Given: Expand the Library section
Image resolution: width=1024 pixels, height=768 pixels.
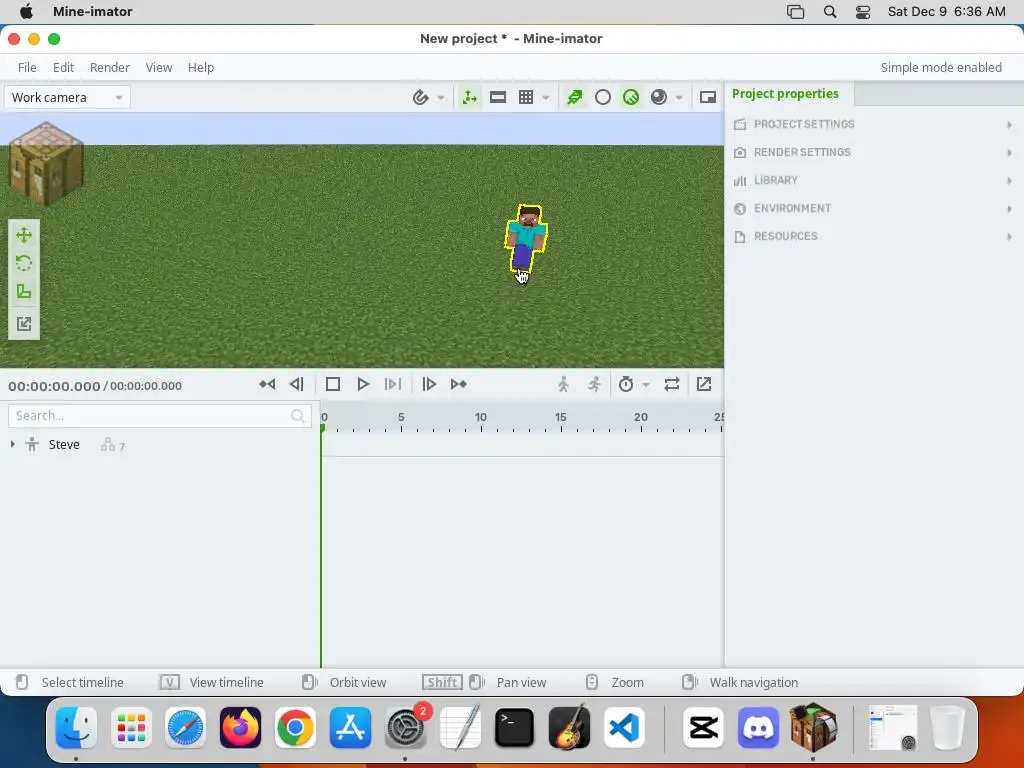Looking at the screenshot, I should (874, 180).
